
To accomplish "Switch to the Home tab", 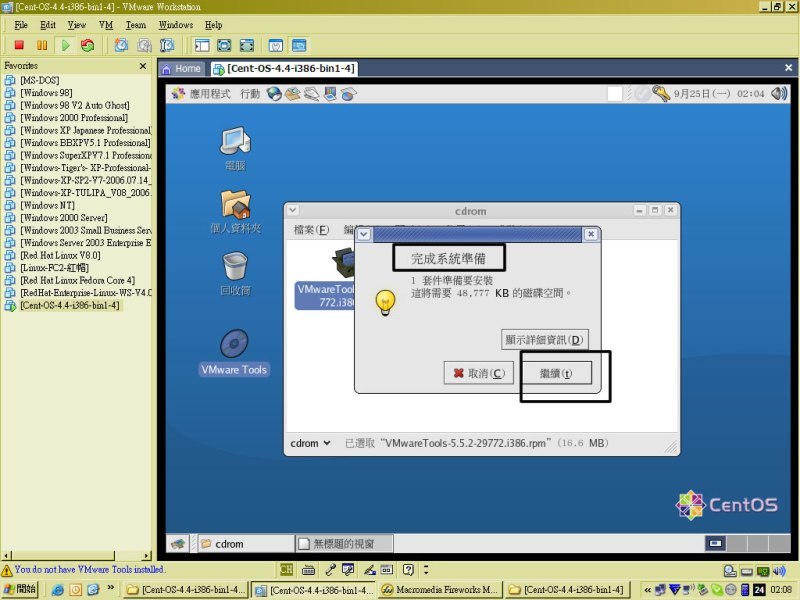I will point(182,69).
